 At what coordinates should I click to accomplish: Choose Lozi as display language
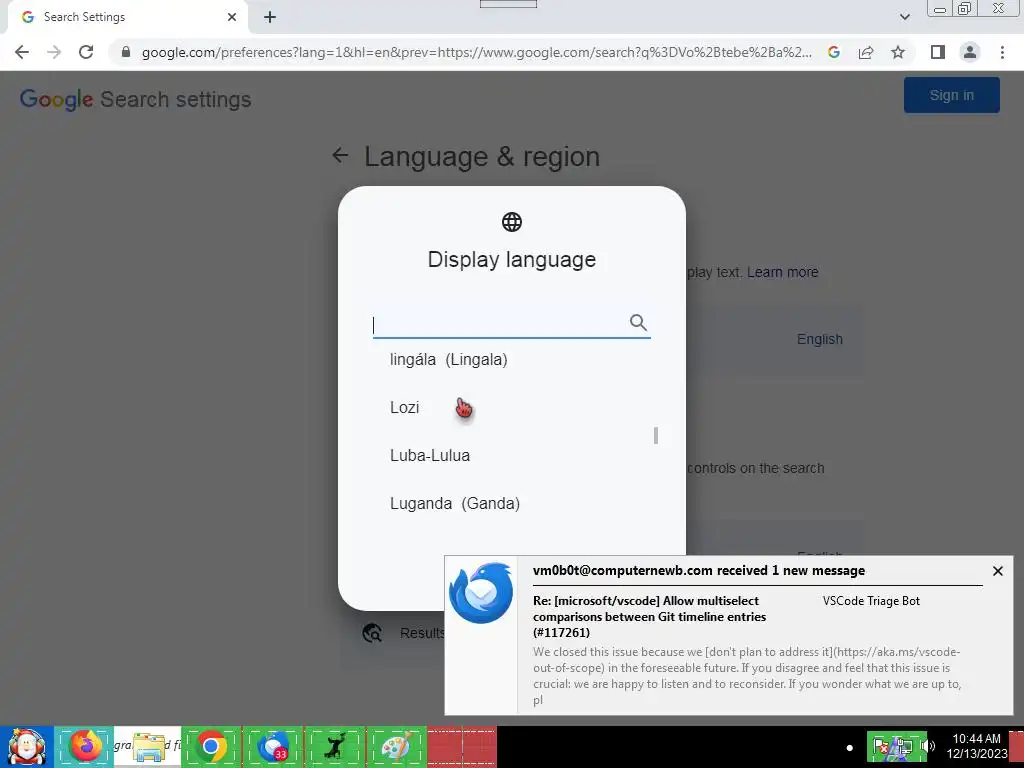(404, 408)
